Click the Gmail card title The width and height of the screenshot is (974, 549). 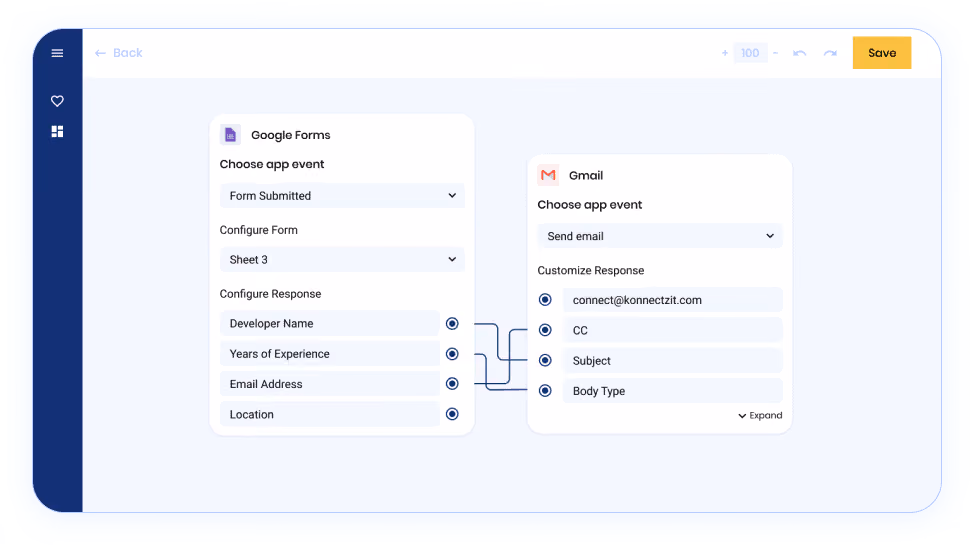[586, 175]
